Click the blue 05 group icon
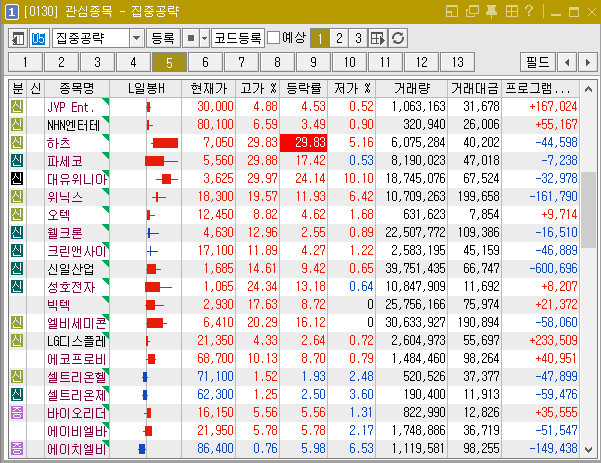 click(x=38, y=38)
